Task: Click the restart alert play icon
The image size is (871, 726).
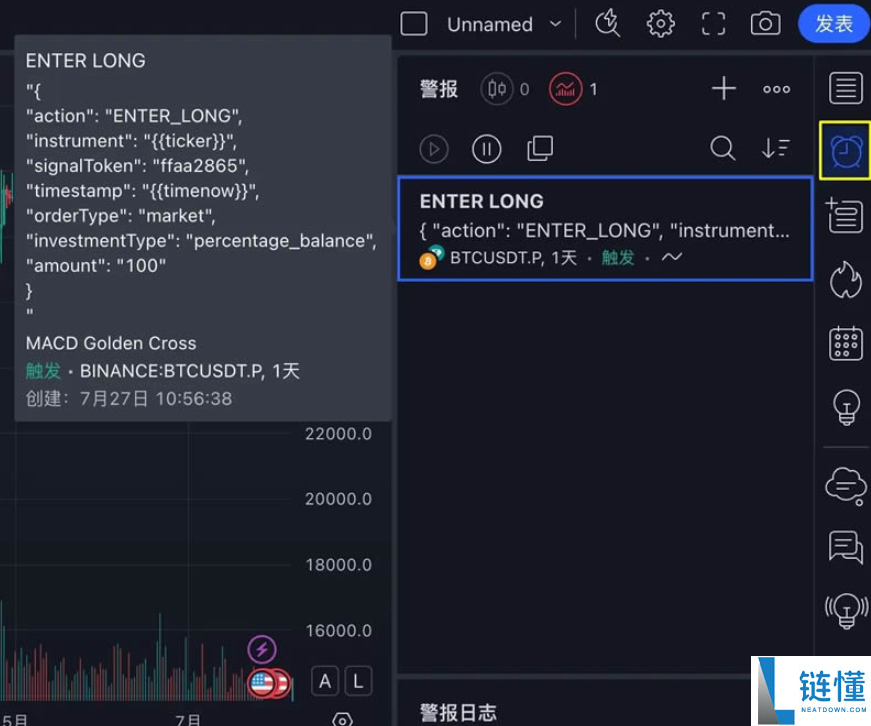Action: coord(434,149)
